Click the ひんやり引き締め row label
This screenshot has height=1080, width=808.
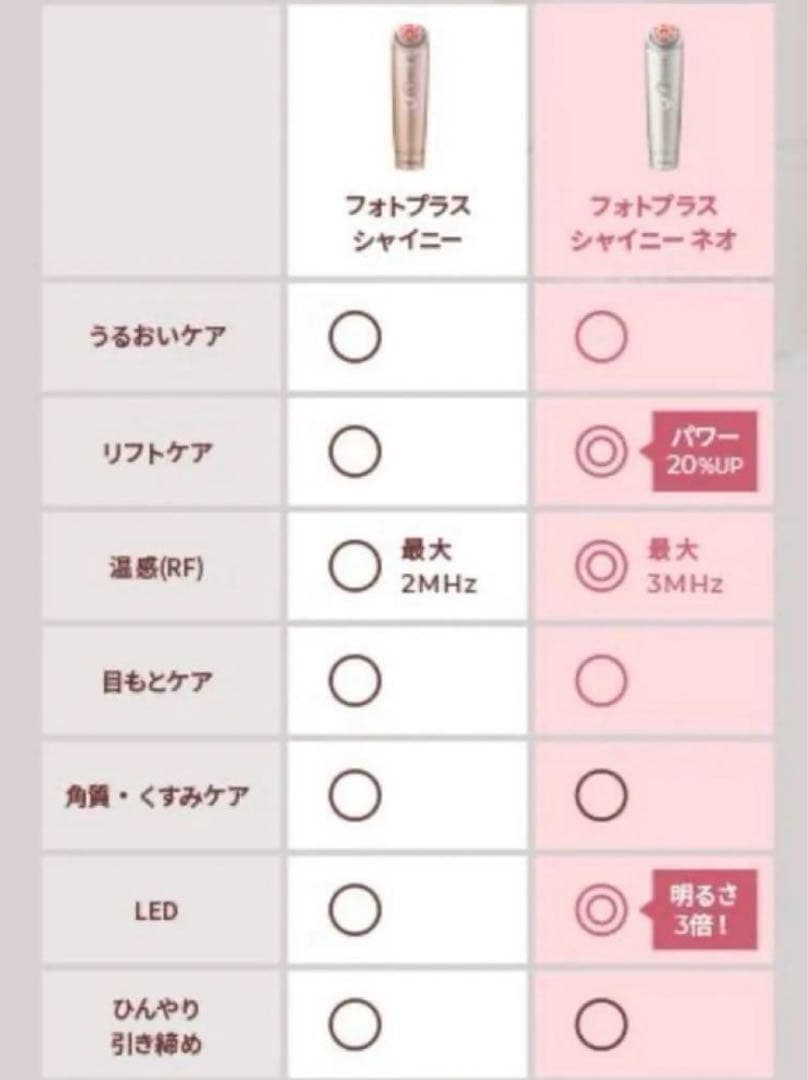[x=155, y=1024]
